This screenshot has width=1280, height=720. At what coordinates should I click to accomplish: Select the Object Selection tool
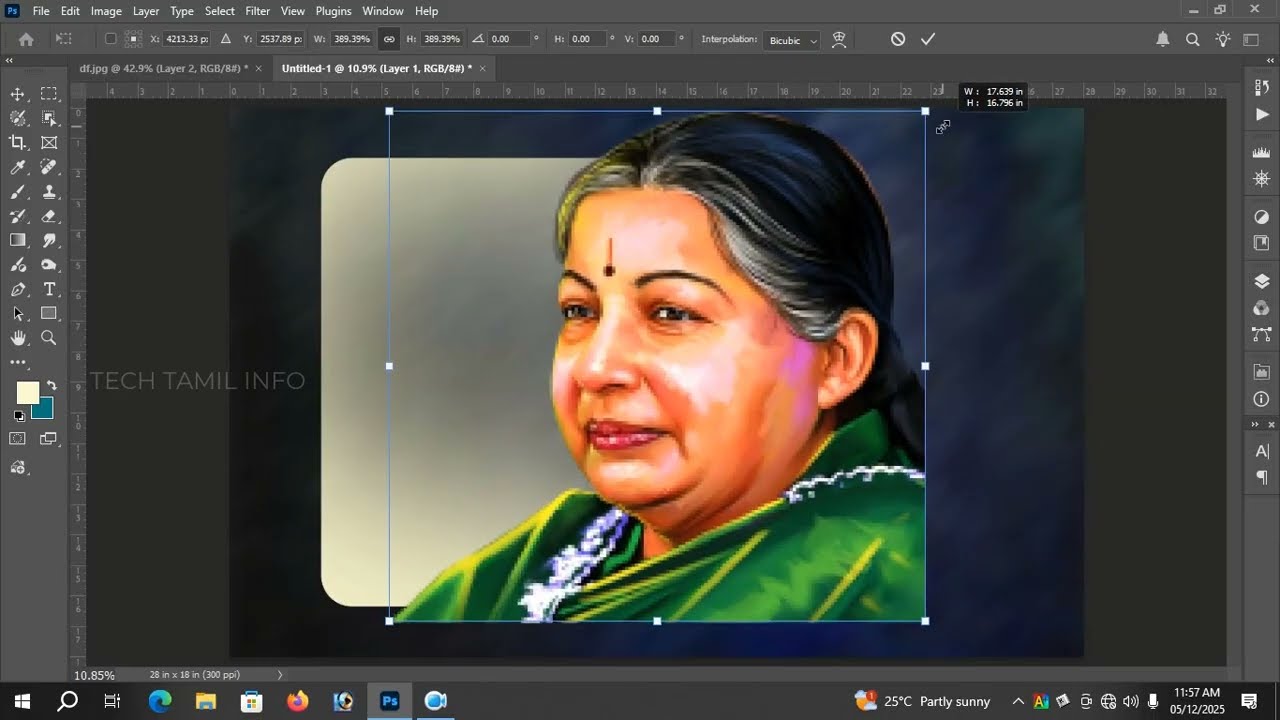48,118
